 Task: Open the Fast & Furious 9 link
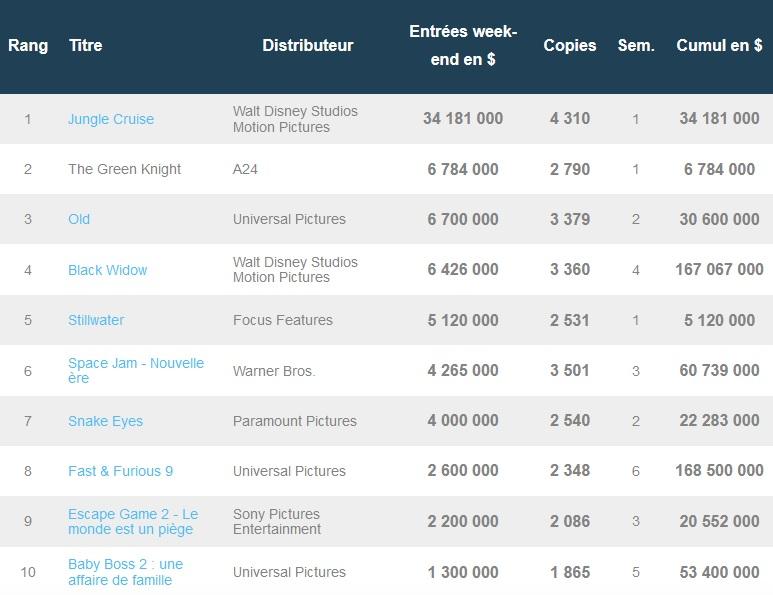(x=120, y=471)
